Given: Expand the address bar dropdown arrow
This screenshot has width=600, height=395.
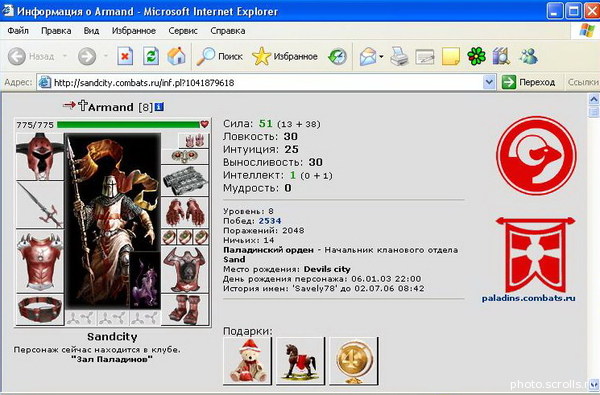Looking at the screenshot, I should tap(489, 82).
